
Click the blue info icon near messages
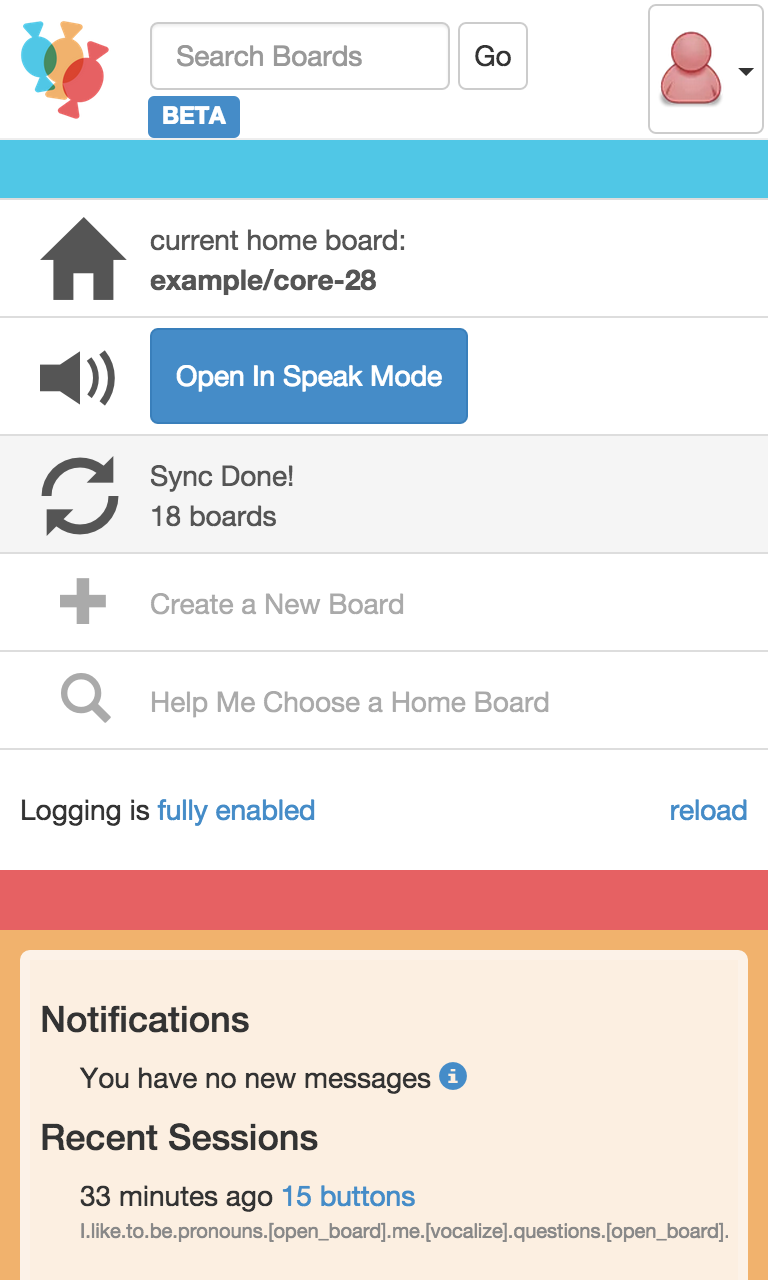pos(453,1077)
